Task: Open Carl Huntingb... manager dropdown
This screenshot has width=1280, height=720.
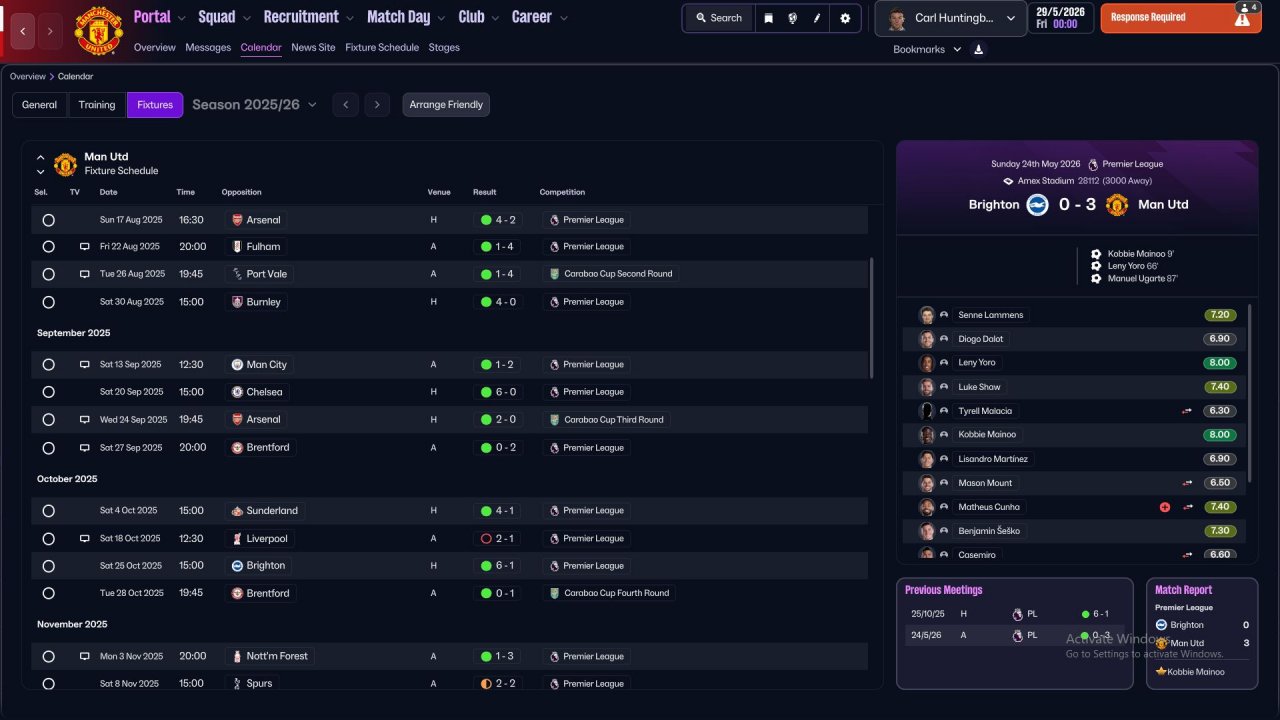Action: pyautogui.click(x=950, y=18)
